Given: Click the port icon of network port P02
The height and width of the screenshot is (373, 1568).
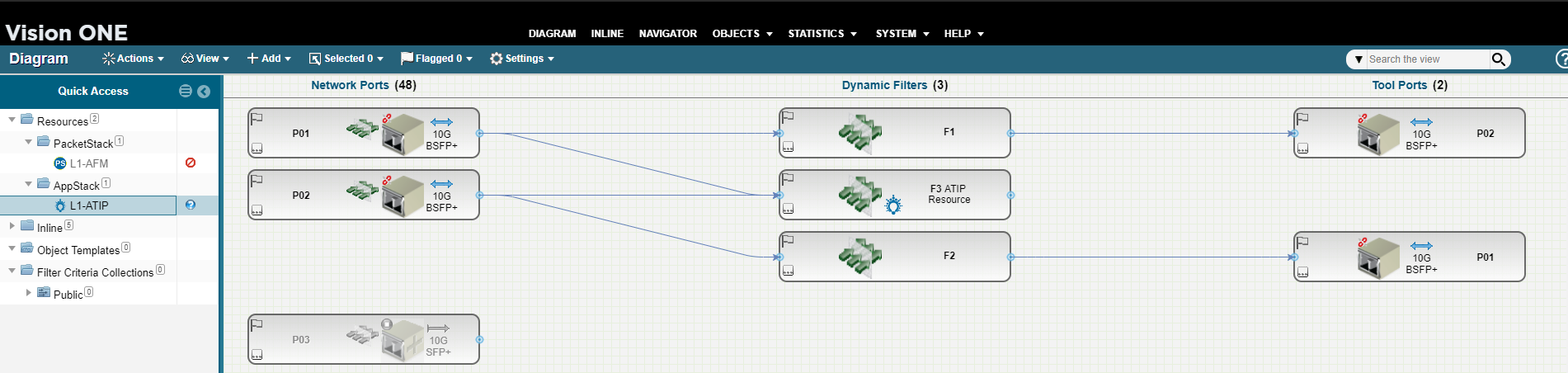Looking at the screenshot, I should click(x=402, y=196).
